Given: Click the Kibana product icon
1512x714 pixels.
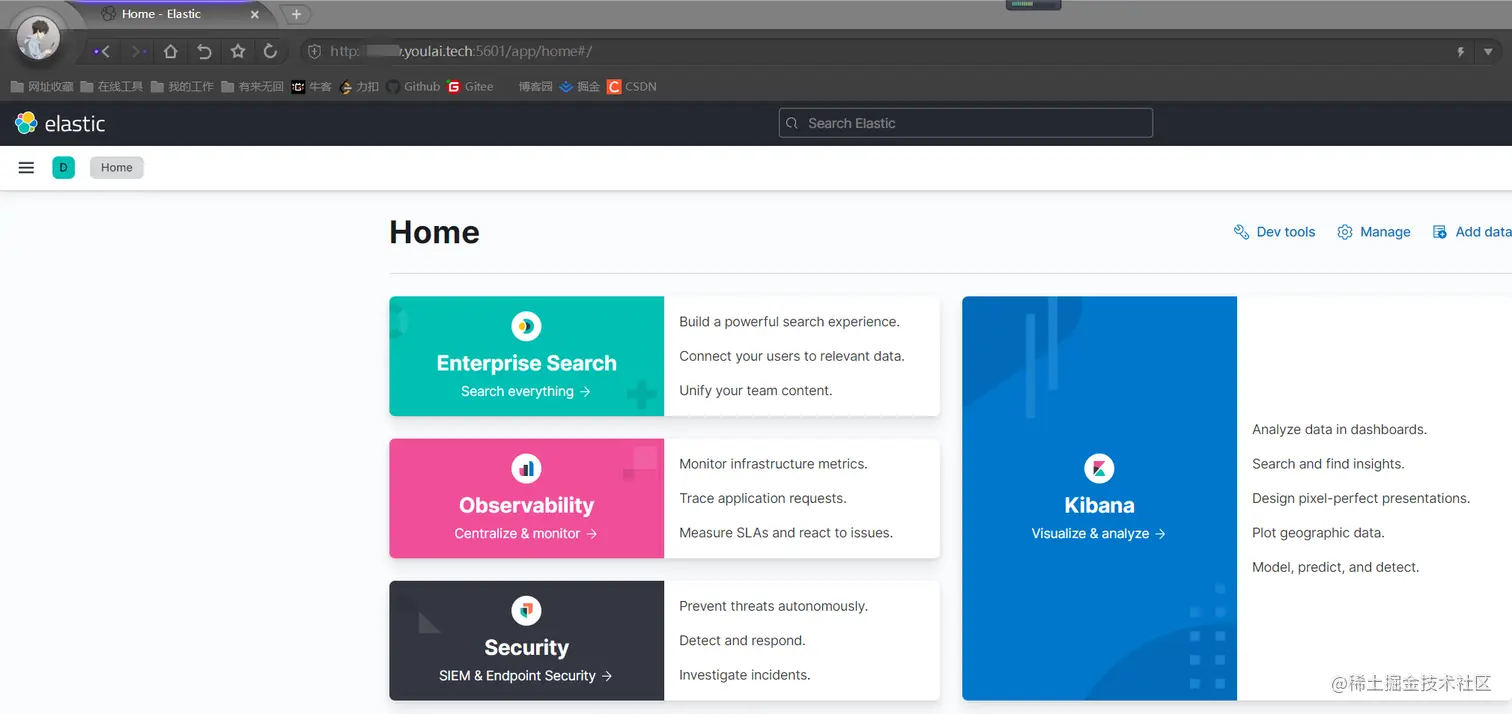Looking at the screenshot, I should 1099,468.
